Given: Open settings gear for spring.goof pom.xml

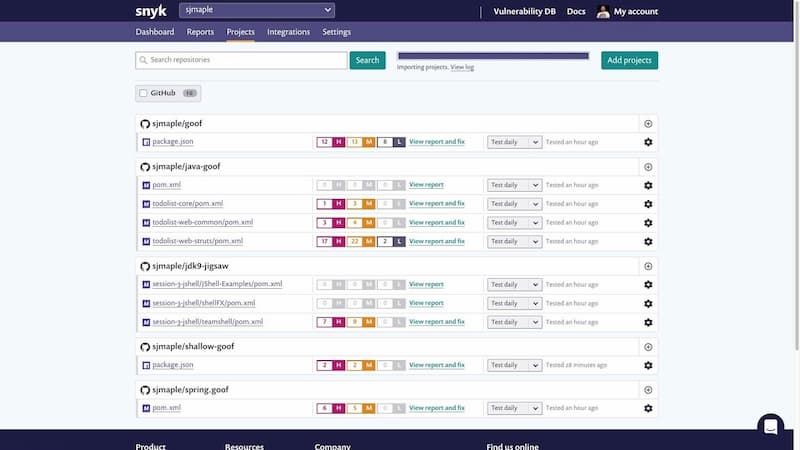Looking at the screenshot, I should [x=648, y=408].
